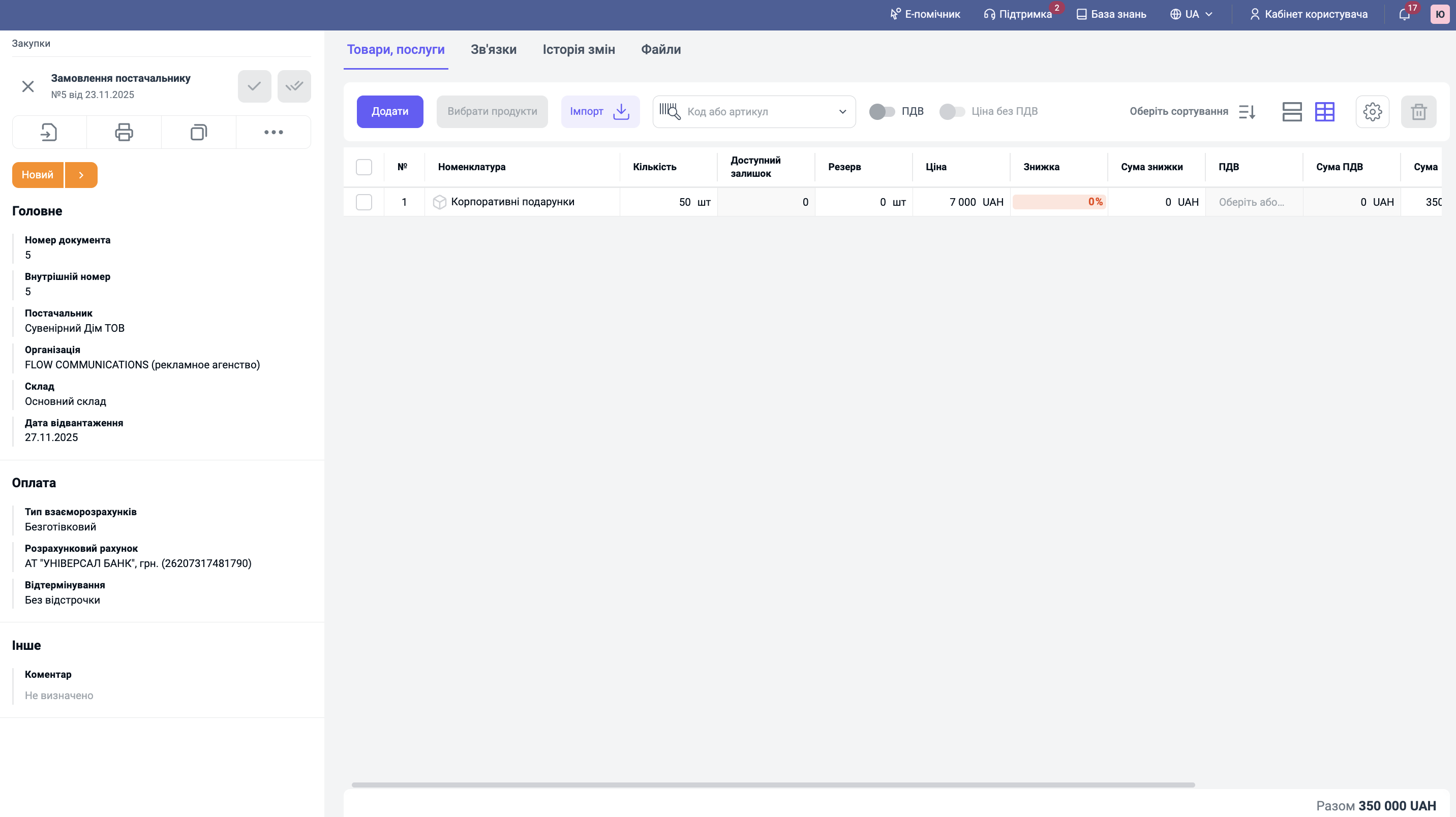The width and height of the screenshot is (1456, 817).
Task: Click the notifications bell icon
Action: click(1404, 15)
